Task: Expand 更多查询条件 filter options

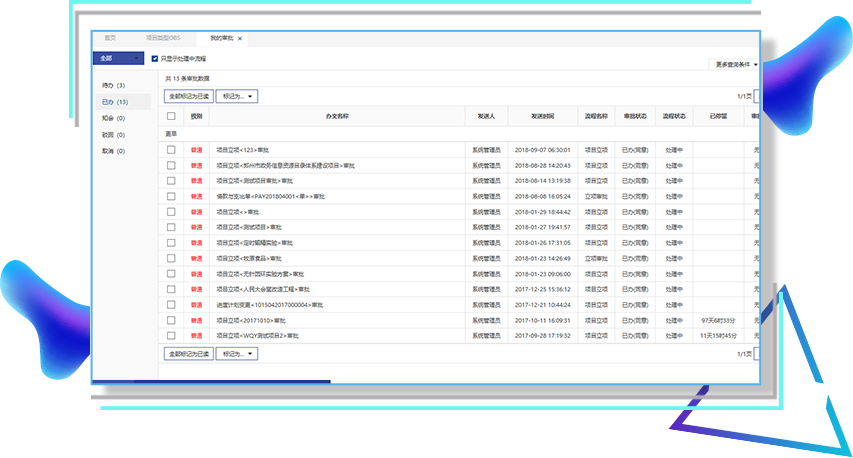Action: coord(736,64)
